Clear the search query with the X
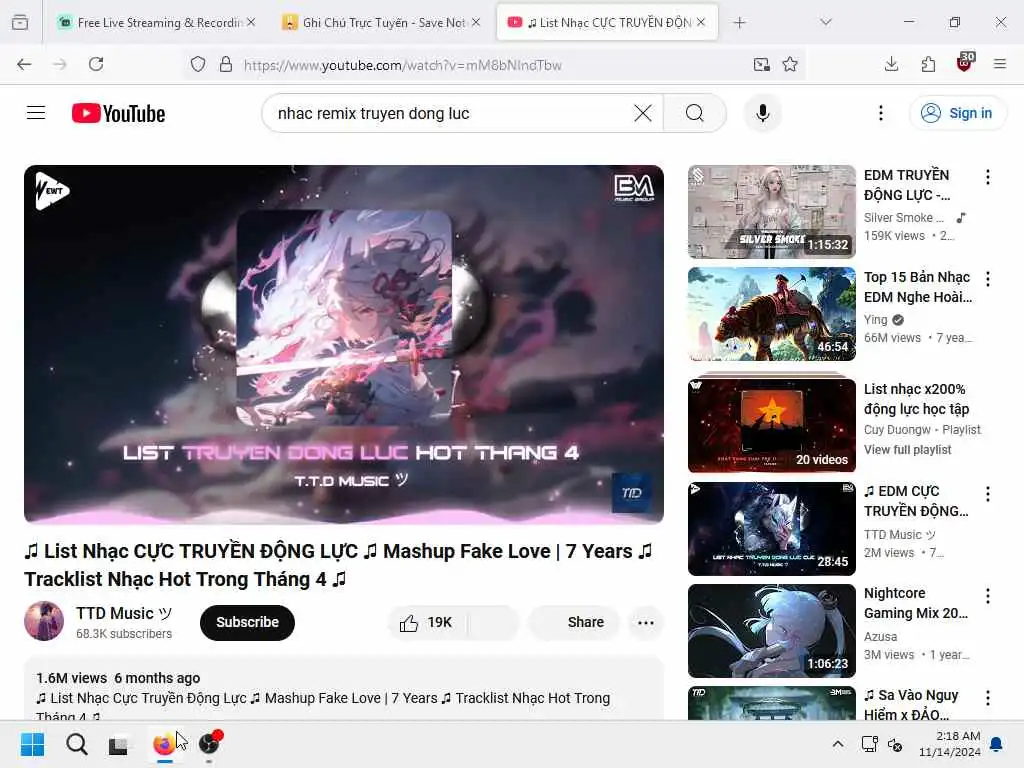 click(643, 113)
